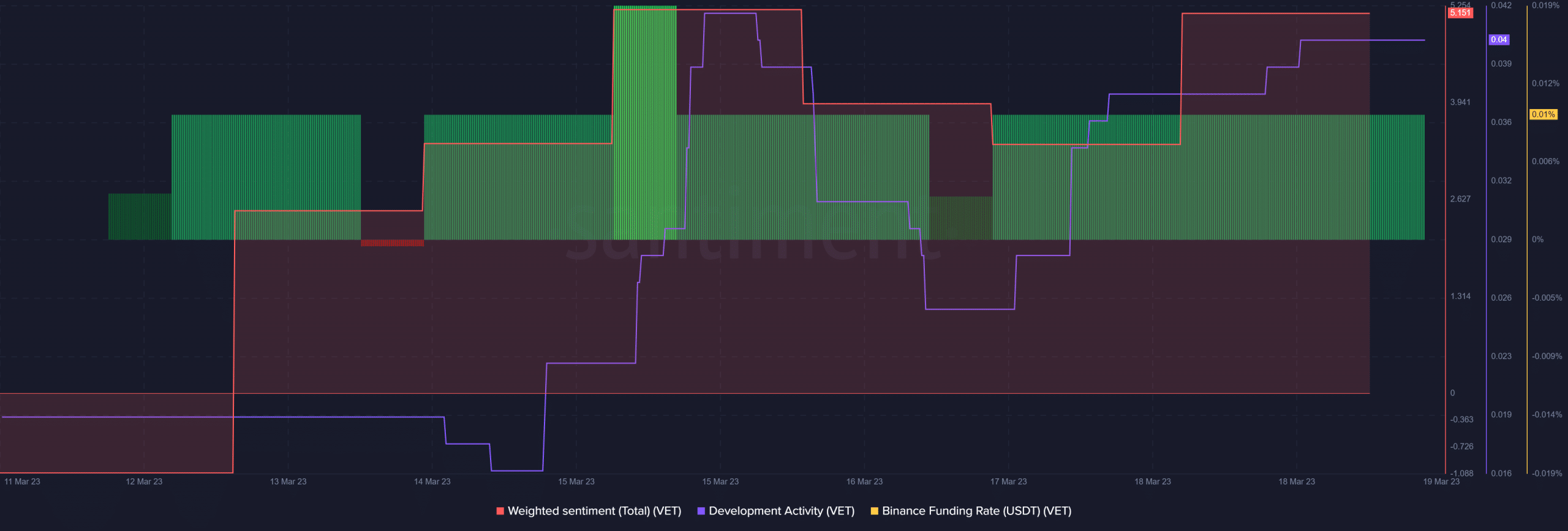Select the 19 Mar 23 date label

click(1441, 481)
